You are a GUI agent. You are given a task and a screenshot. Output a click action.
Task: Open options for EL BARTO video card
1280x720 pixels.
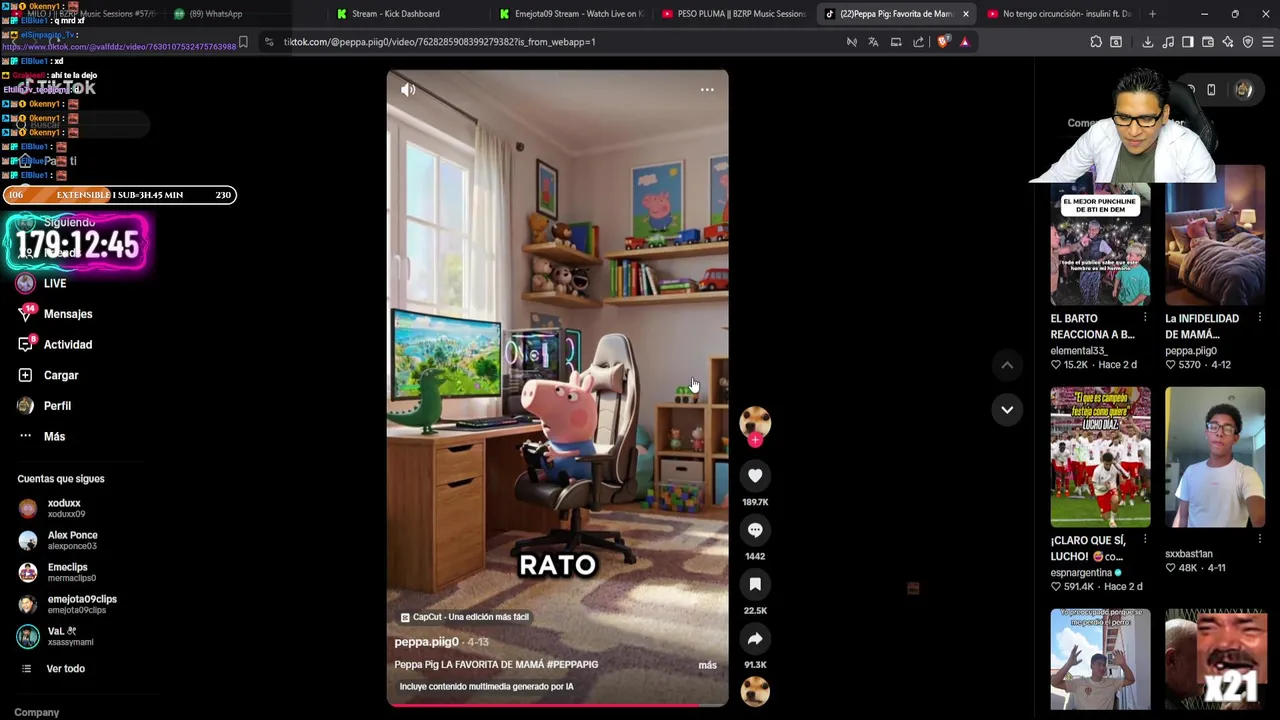click(x=1145, y=318)
